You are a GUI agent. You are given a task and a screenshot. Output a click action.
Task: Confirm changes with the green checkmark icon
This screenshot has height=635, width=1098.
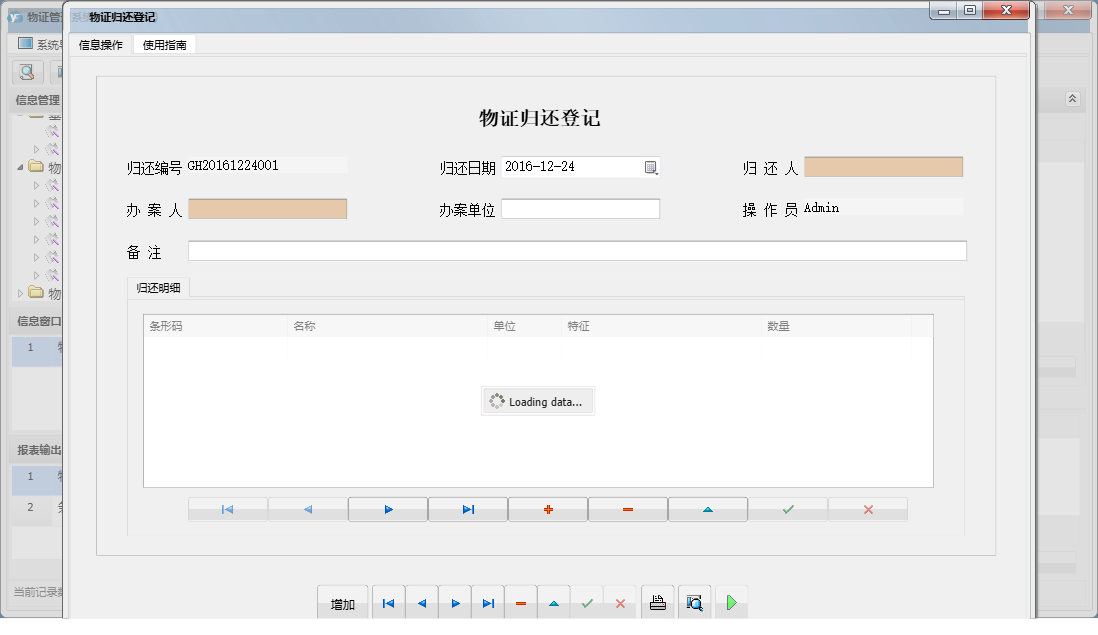[x=788, y=509]
